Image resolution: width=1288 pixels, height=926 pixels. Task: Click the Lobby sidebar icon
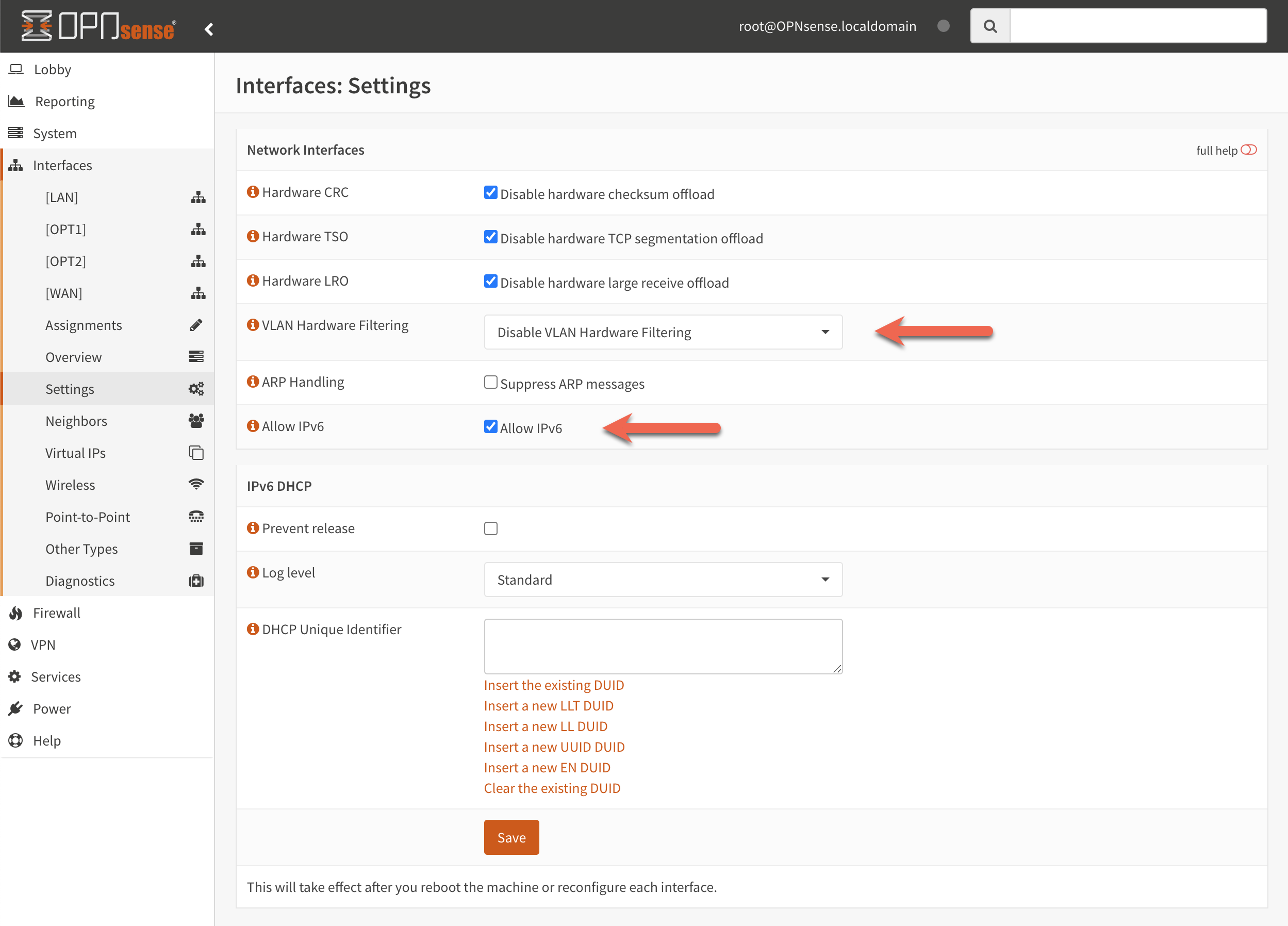pos(17,68)
